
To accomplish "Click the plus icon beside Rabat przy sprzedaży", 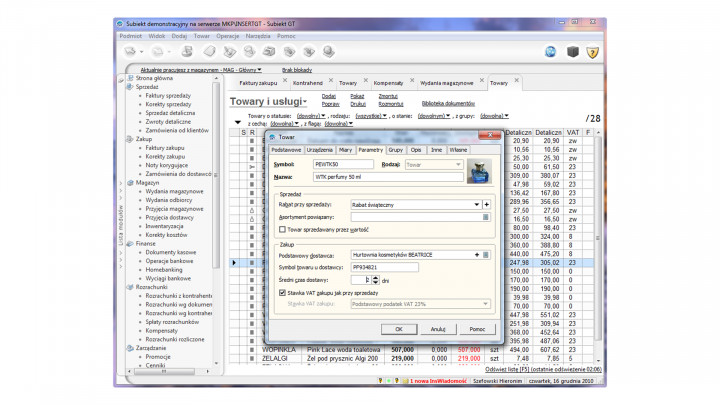I will click(487, 203).
